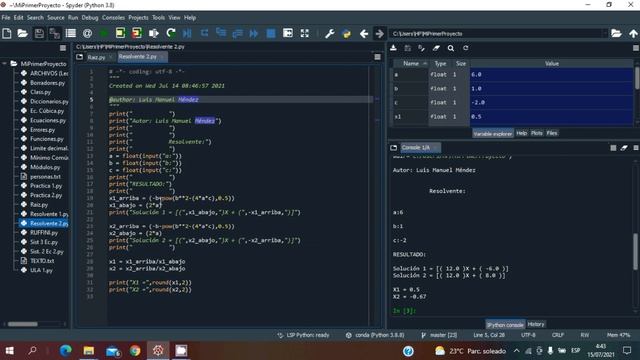Viewport: 640px width, 360px height.
Task: Open the Edit menu
Action: (18, 18)
